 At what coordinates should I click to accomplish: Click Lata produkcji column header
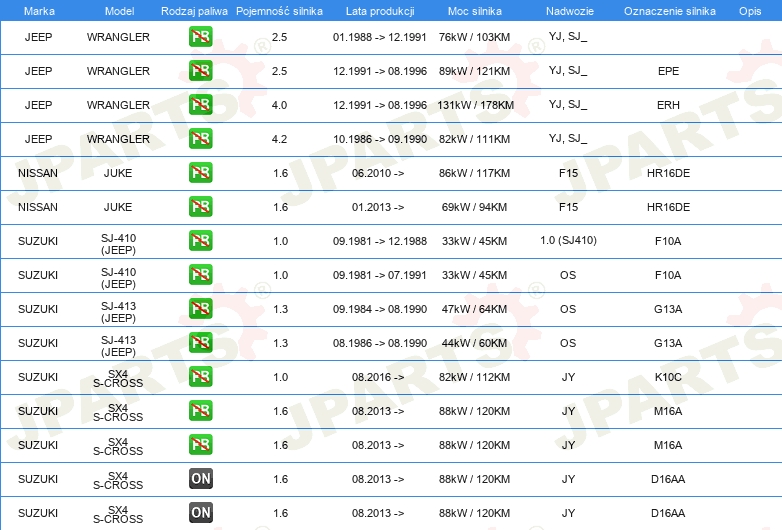380,11
